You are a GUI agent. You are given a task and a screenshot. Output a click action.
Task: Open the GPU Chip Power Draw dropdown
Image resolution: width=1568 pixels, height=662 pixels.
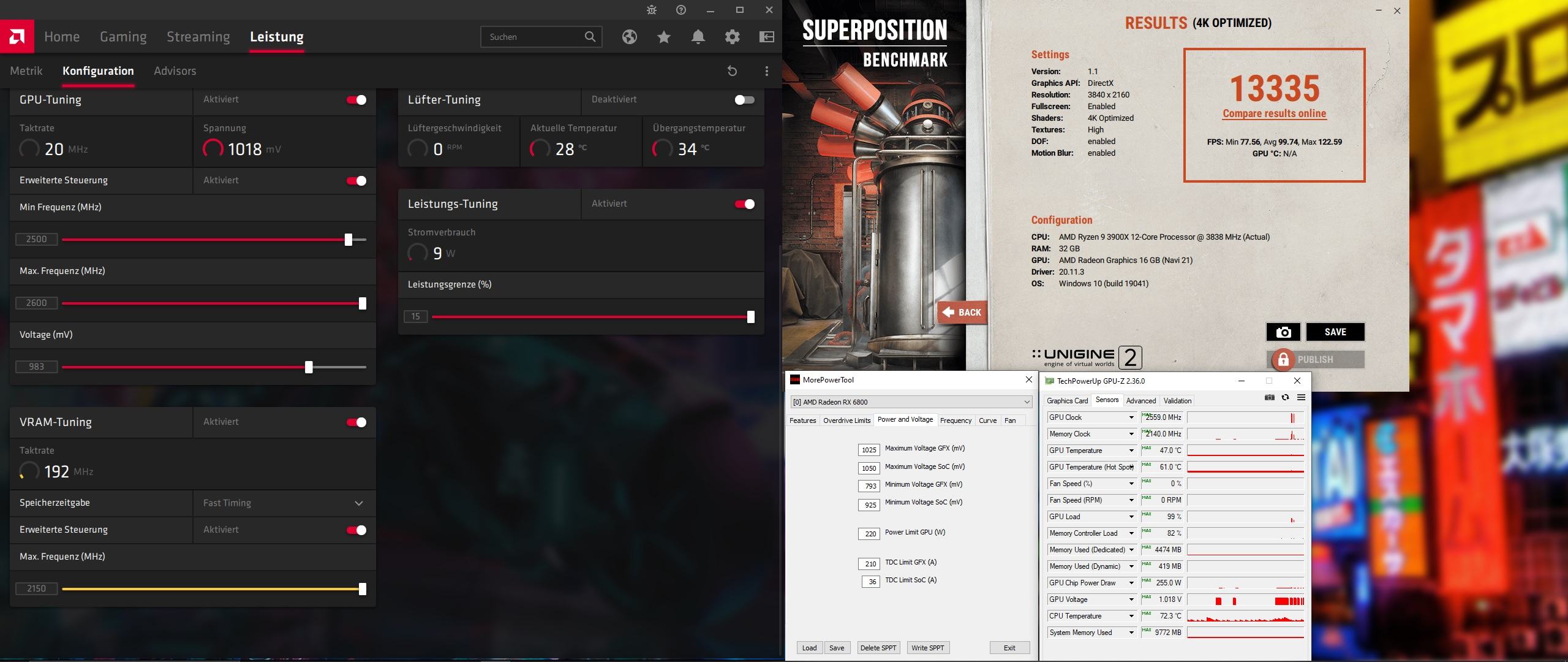pos(1131,583)
